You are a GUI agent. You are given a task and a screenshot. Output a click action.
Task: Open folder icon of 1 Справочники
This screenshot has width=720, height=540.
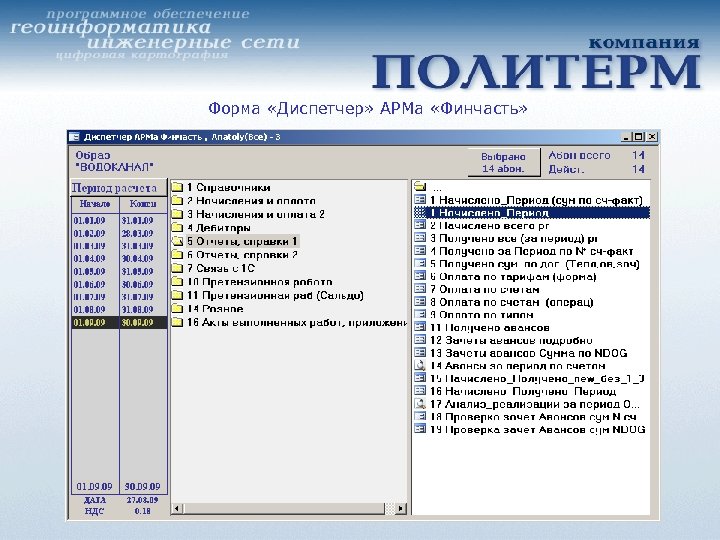(x=177, y=187)
